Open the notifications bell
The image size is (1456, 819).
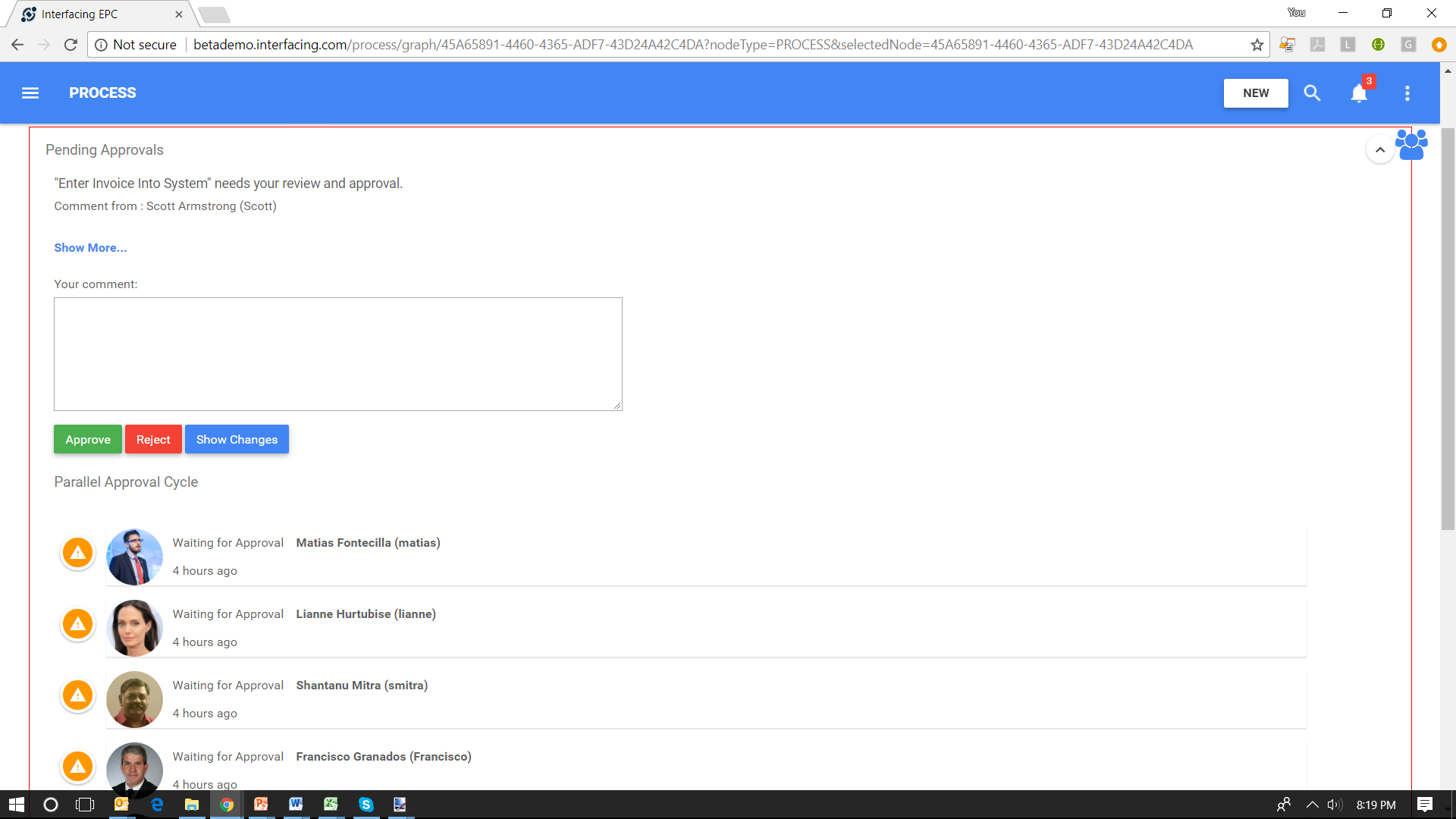(1359, 93)
